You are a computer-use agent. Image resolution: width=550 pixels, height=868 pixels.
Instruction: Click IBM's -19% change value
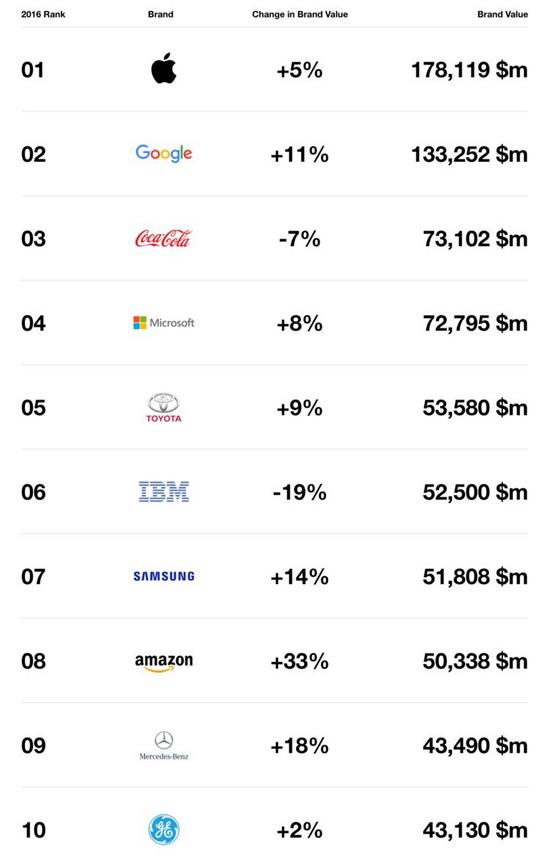click(299, 492)
